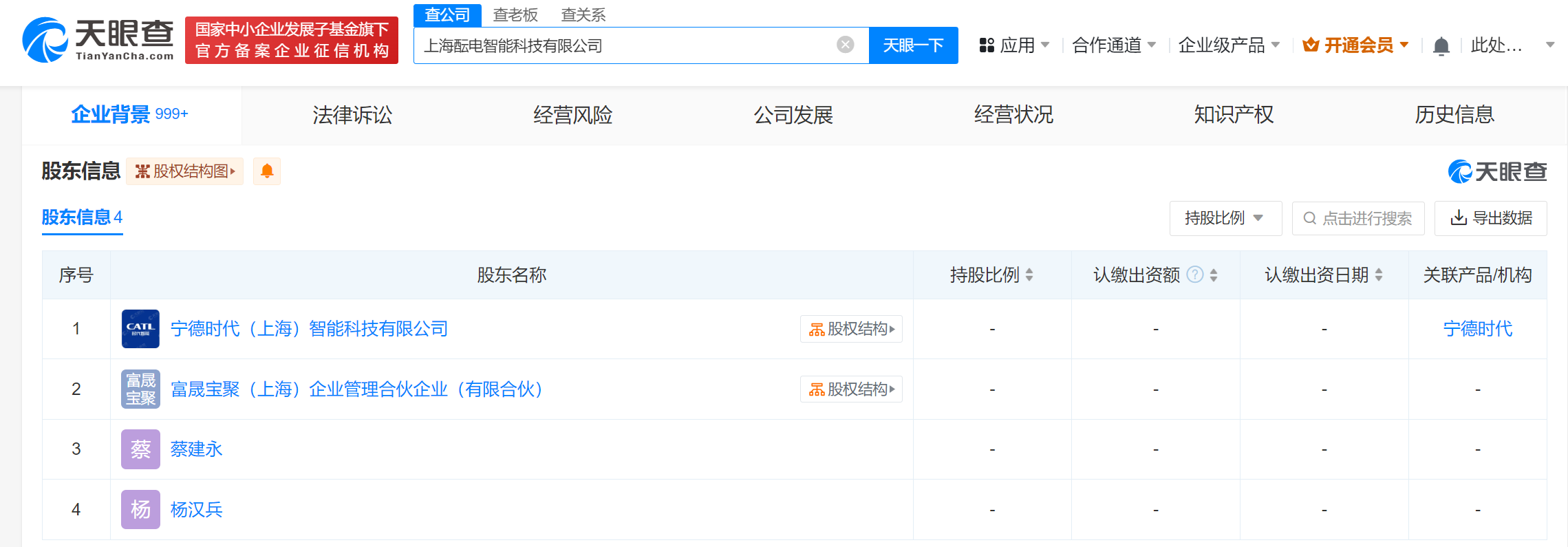
Task: Click the 认缴出资额 help question icon
Action: (x=1196, y=275)
